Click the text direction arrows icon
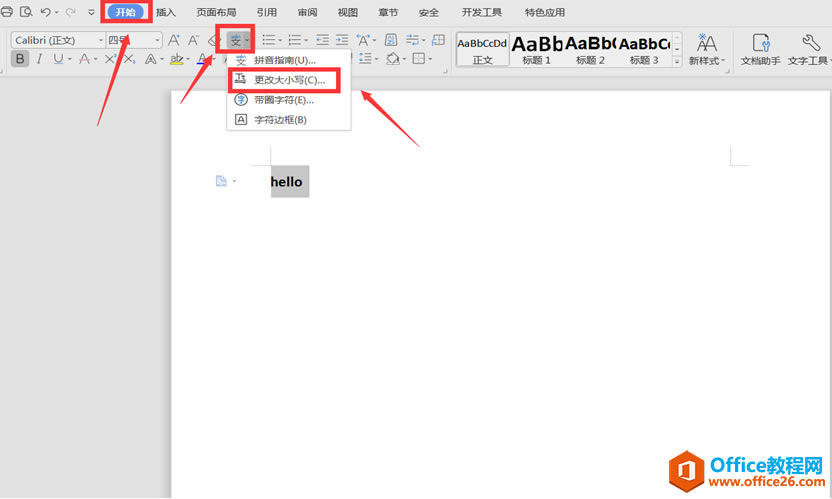 [412, 40]
